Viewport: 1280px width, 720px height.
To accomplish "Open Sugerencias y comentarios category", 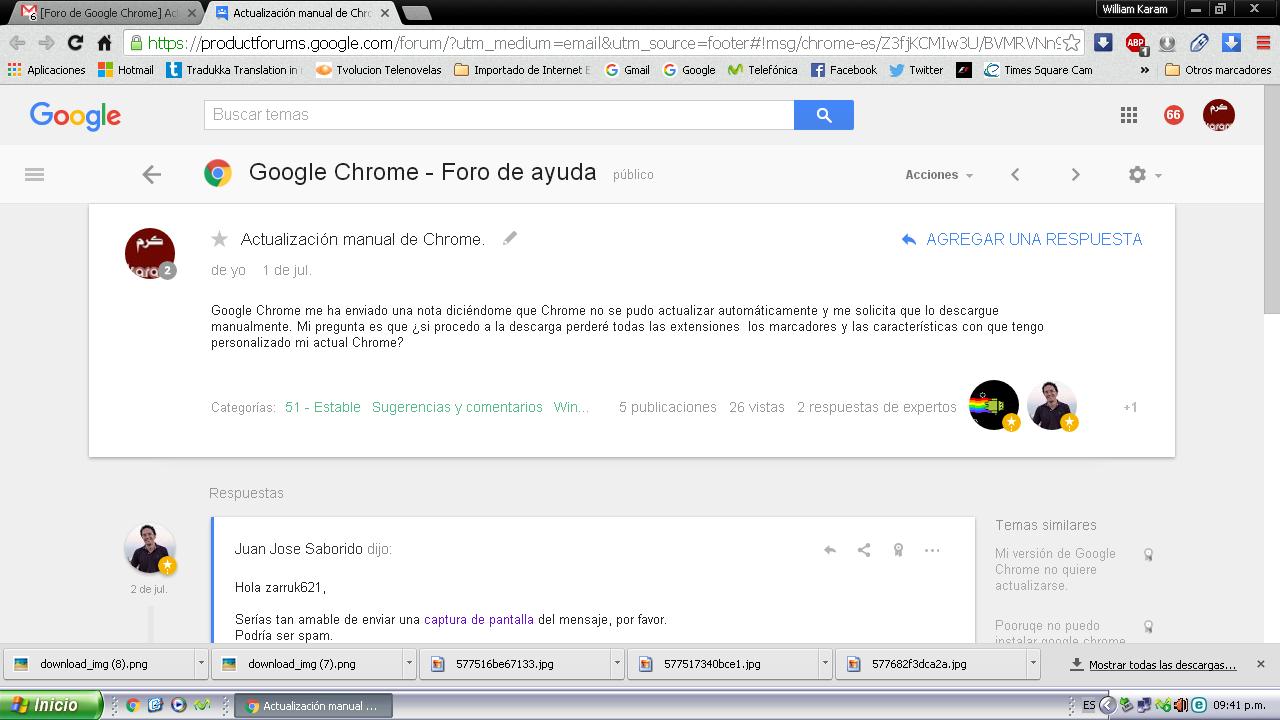I will [457, 407].
